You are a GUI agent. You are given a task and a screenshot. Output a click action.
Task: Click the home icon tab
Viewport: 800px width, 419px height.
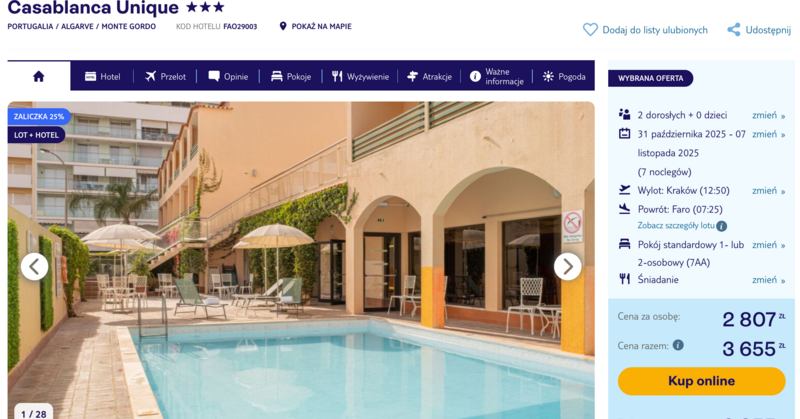(39, 77)
